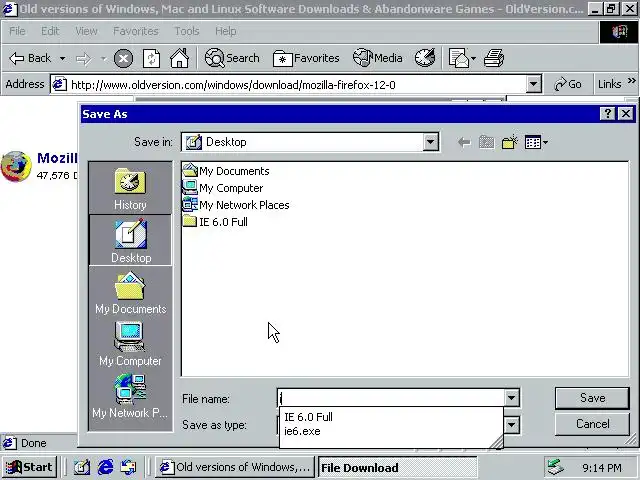Click the Go button beside the address bar

(568, 84)
